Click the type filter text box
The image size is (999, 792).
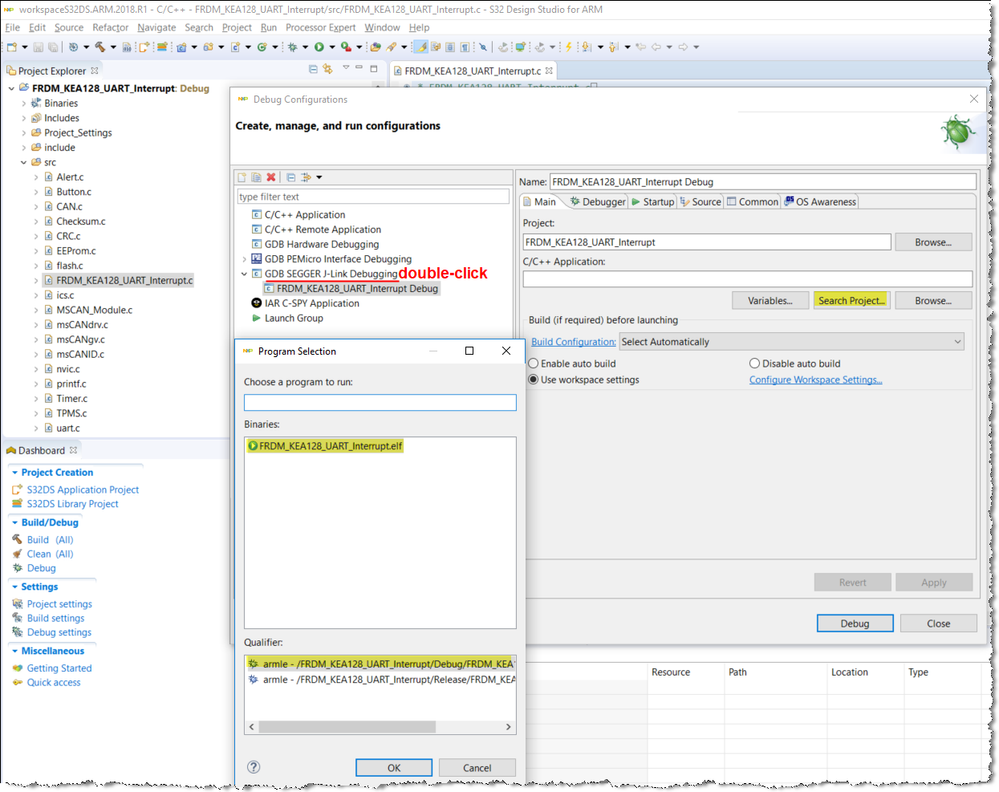tap(373, 197)
